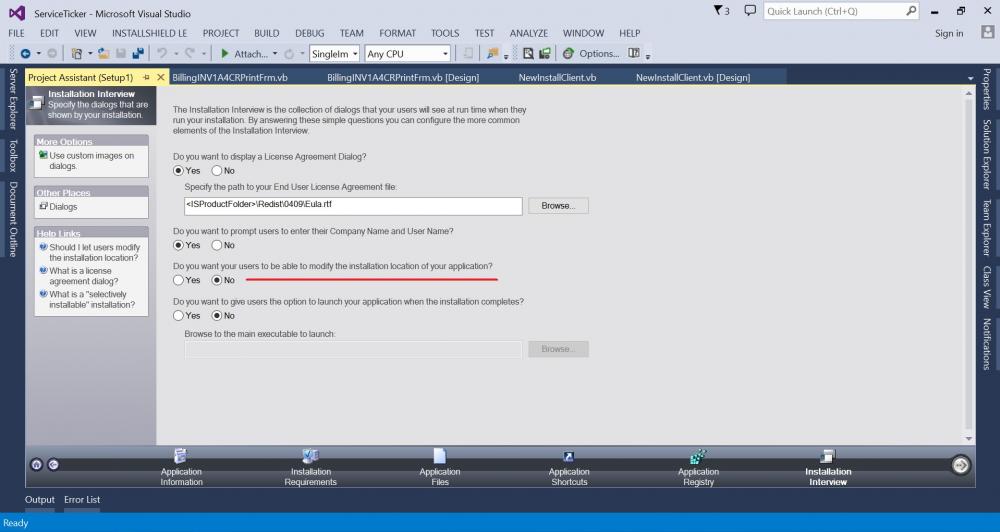Click the account avatar icon beside Sign in
The width and height of the screenshot is (1000, 532).
coord(987,33)
